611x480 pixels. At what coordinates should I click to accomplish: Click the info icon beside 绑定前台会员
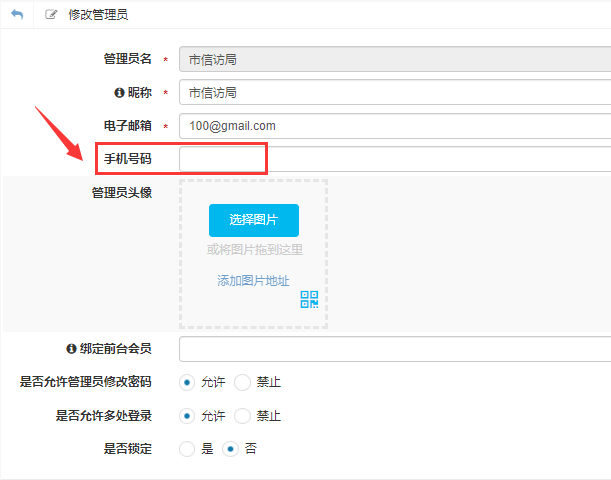coord(71,349)
